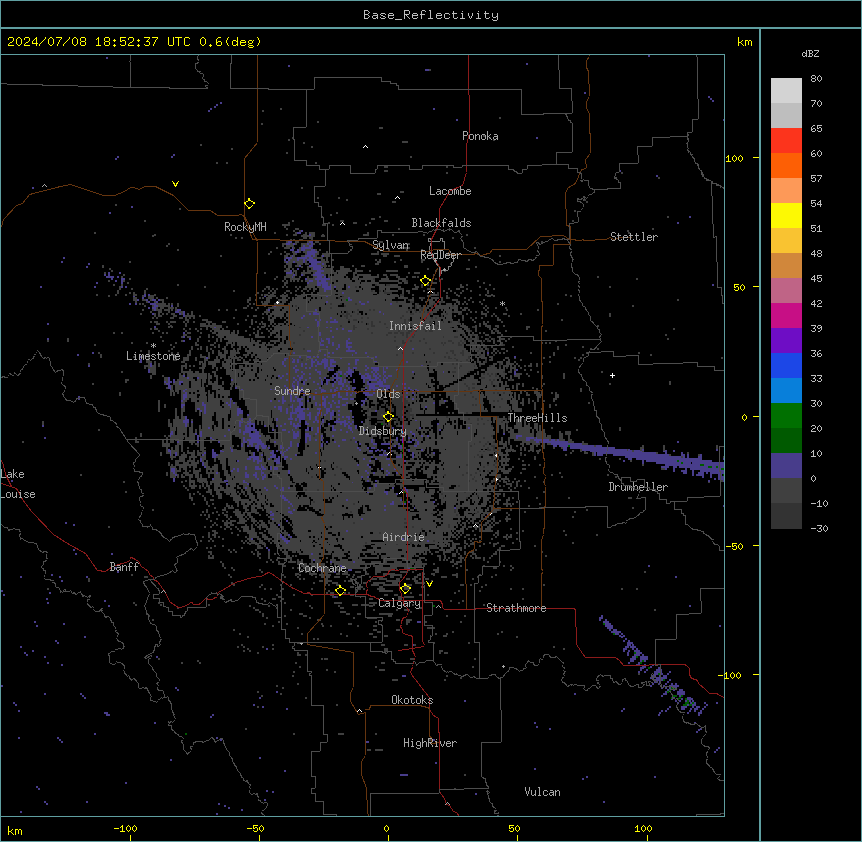Click the purple echo streak southeast of Strathmore

pos(651,665)
